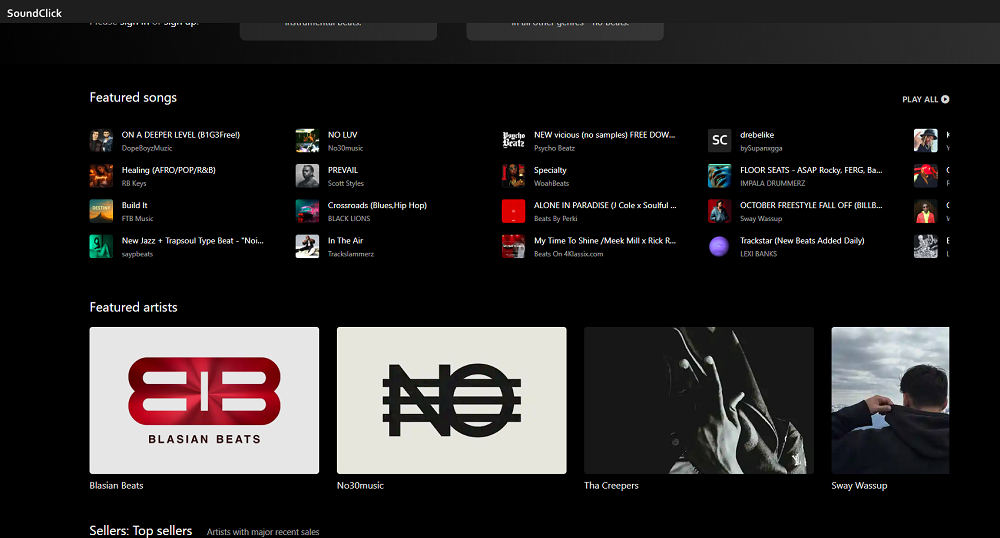Click the Play All button icon
1000x538 pixels.
tap(945, 99)
